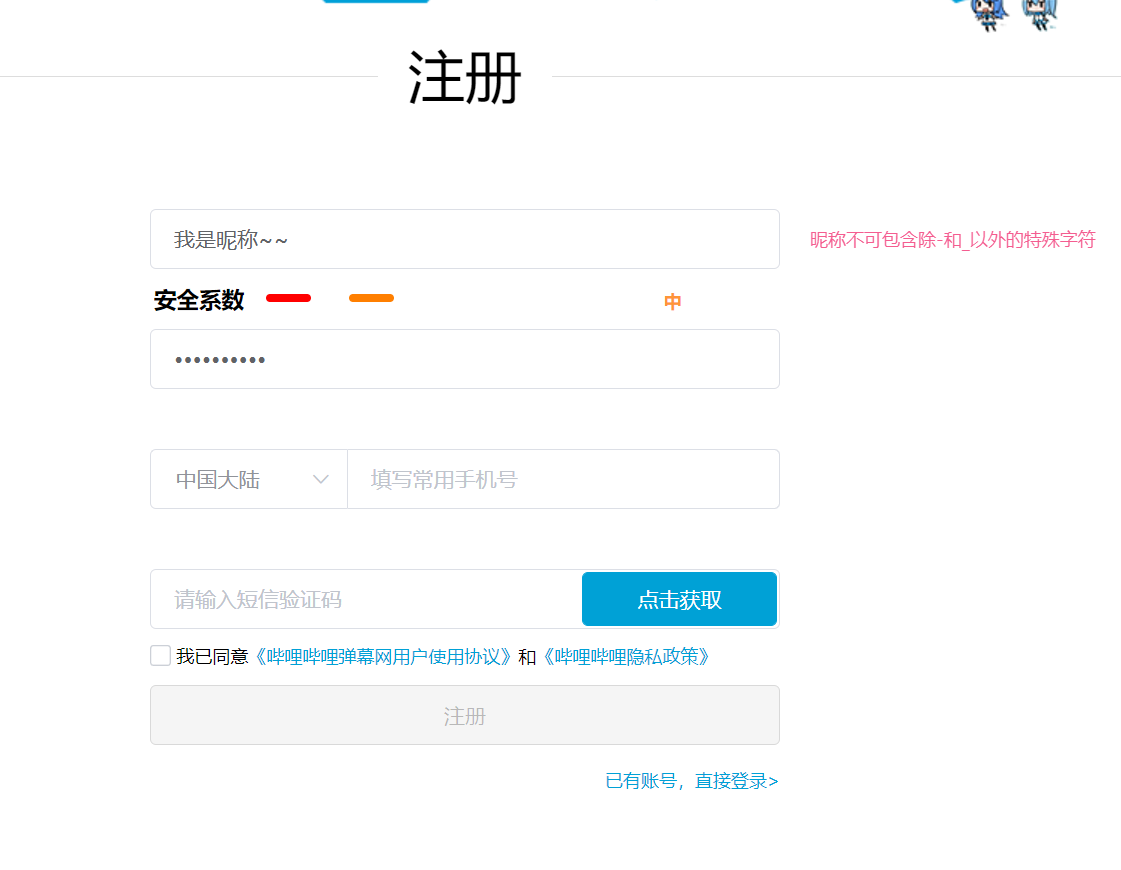This screenshot has width=1121, height=870.
Task: Click the chevron arrow in country selector
Action: click(321, 480)
